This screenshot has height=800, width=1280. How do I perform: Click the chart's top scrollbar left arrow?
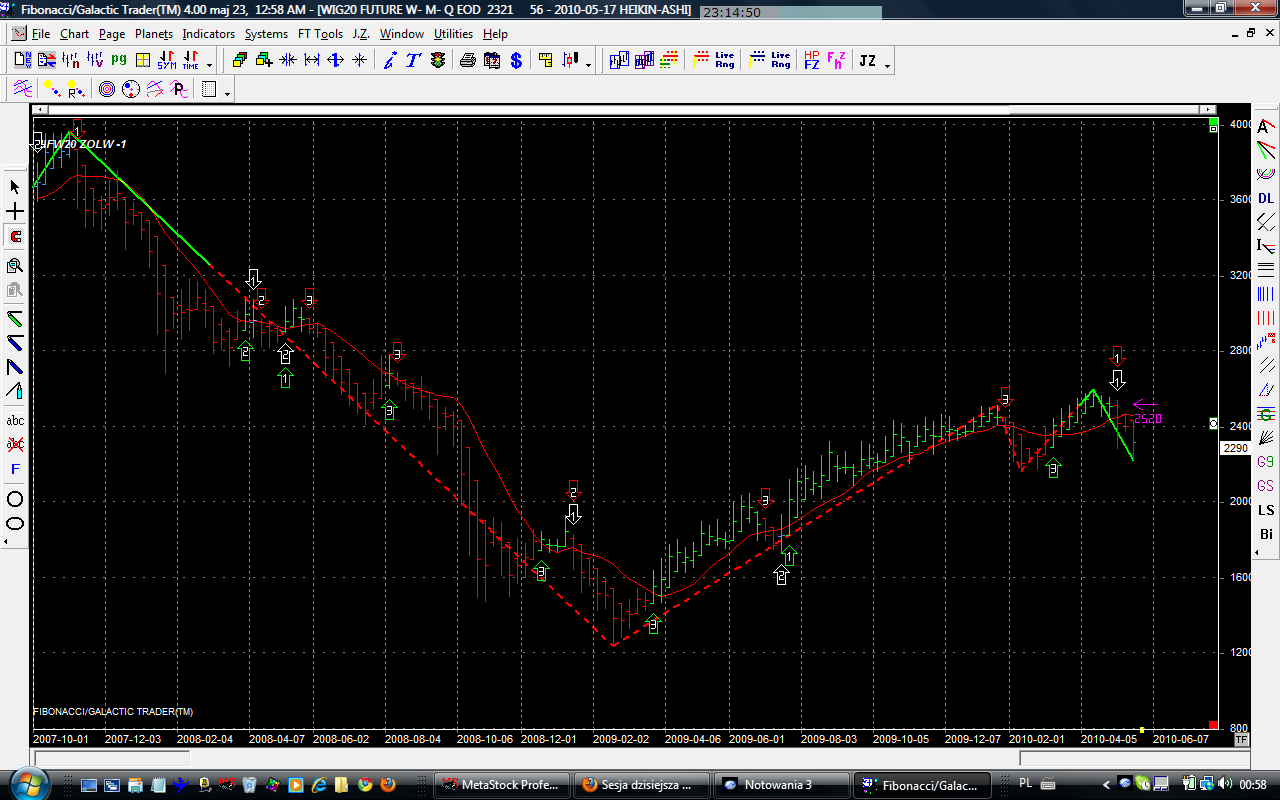[x=38, y=109]
